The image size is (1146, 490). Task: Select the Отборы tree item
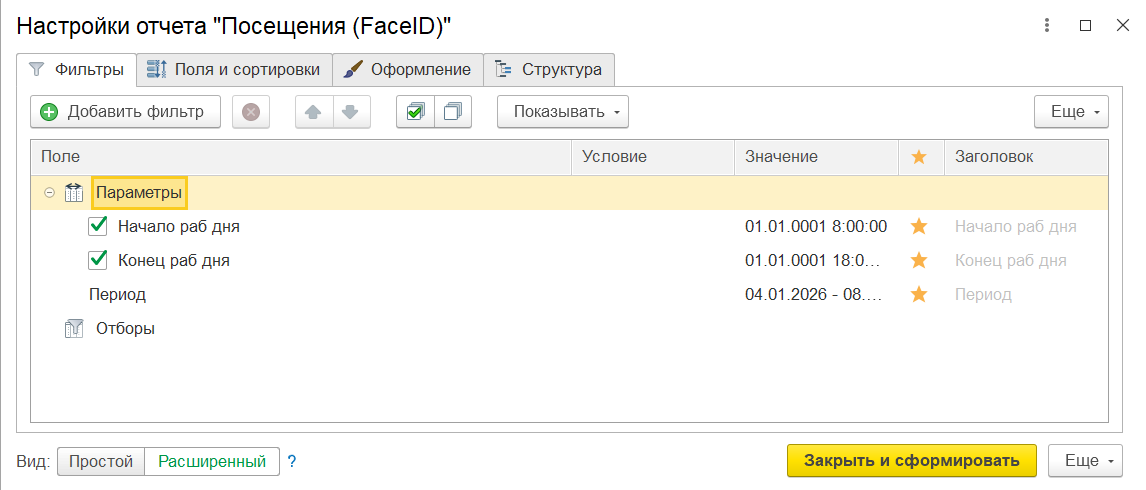125,328
